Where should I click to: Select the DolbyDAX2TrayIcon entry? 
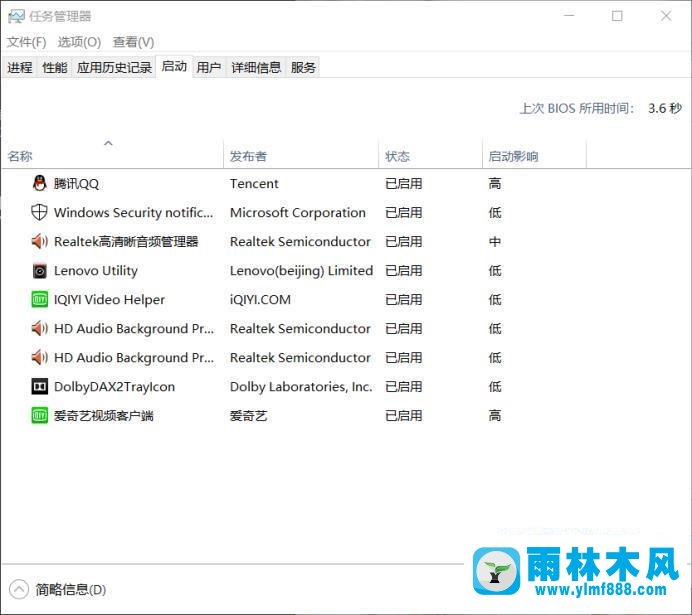pyautogui.click(x=346, y=386)
